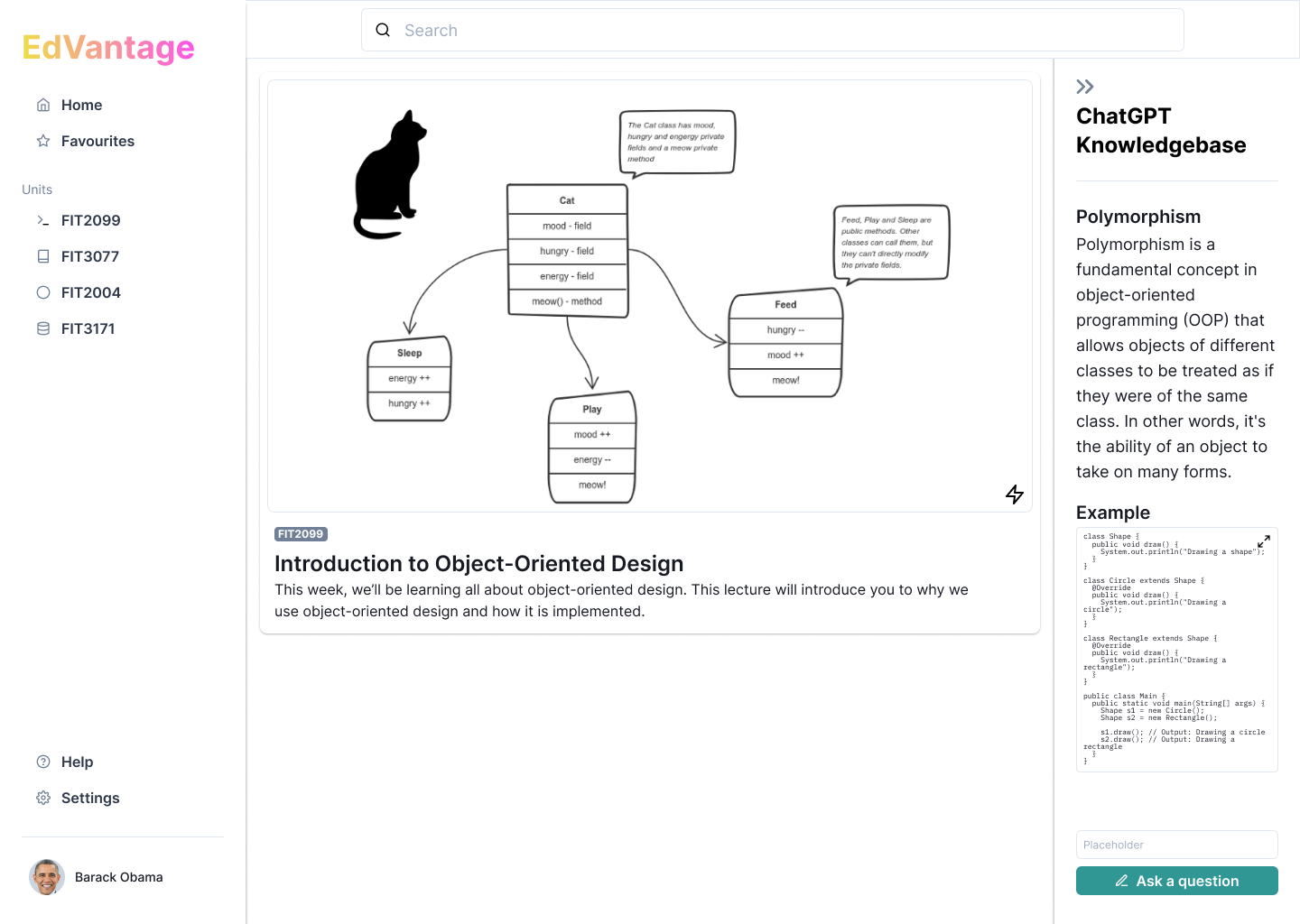1300x924 pixels.
Task: Click the FIT3171 database icon
Action: pyautogui.click(x=43, y=328)
